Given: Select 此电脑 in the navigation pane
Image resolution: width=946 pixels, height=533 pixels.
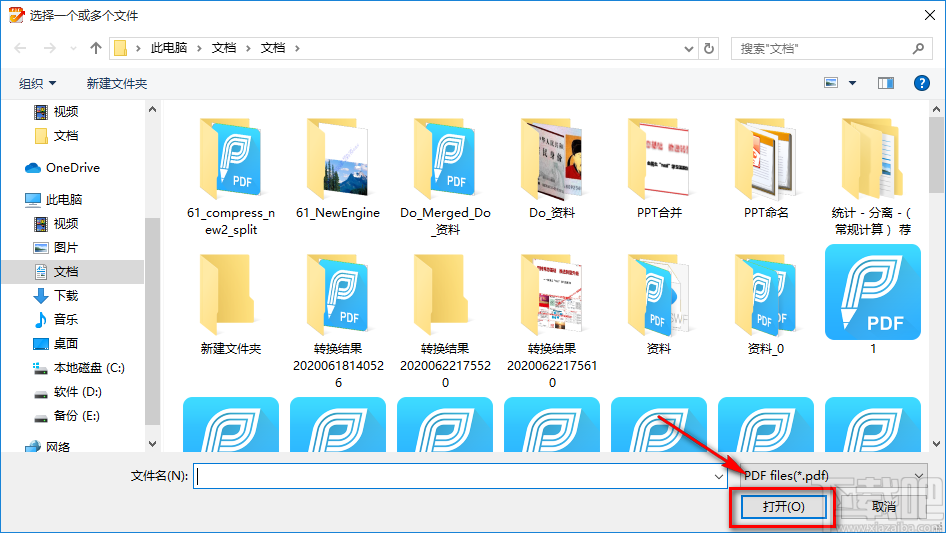Looking at the screenshot, I should click(54, 199).
